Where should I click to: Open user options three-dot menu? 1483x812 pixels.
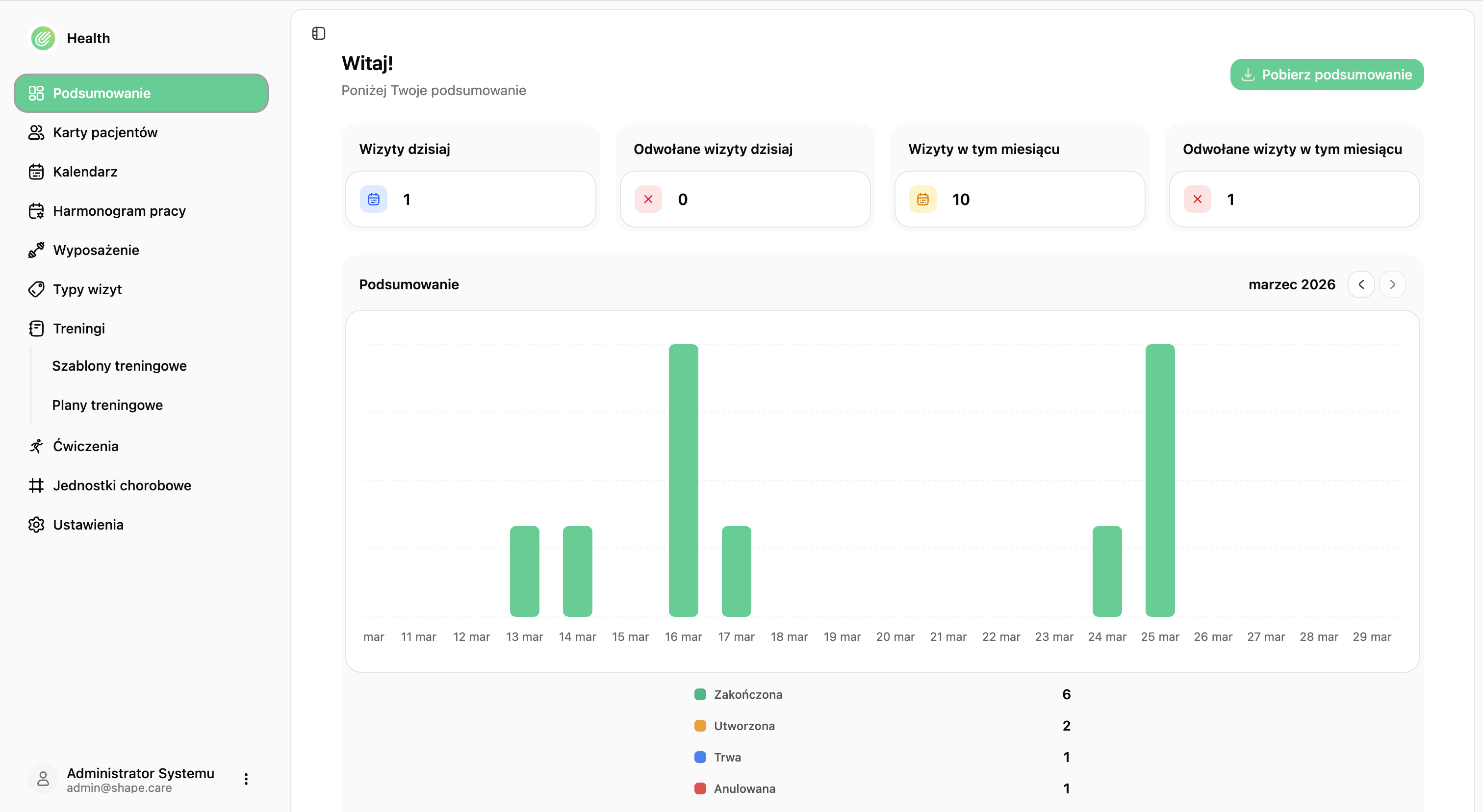(246, 779)
